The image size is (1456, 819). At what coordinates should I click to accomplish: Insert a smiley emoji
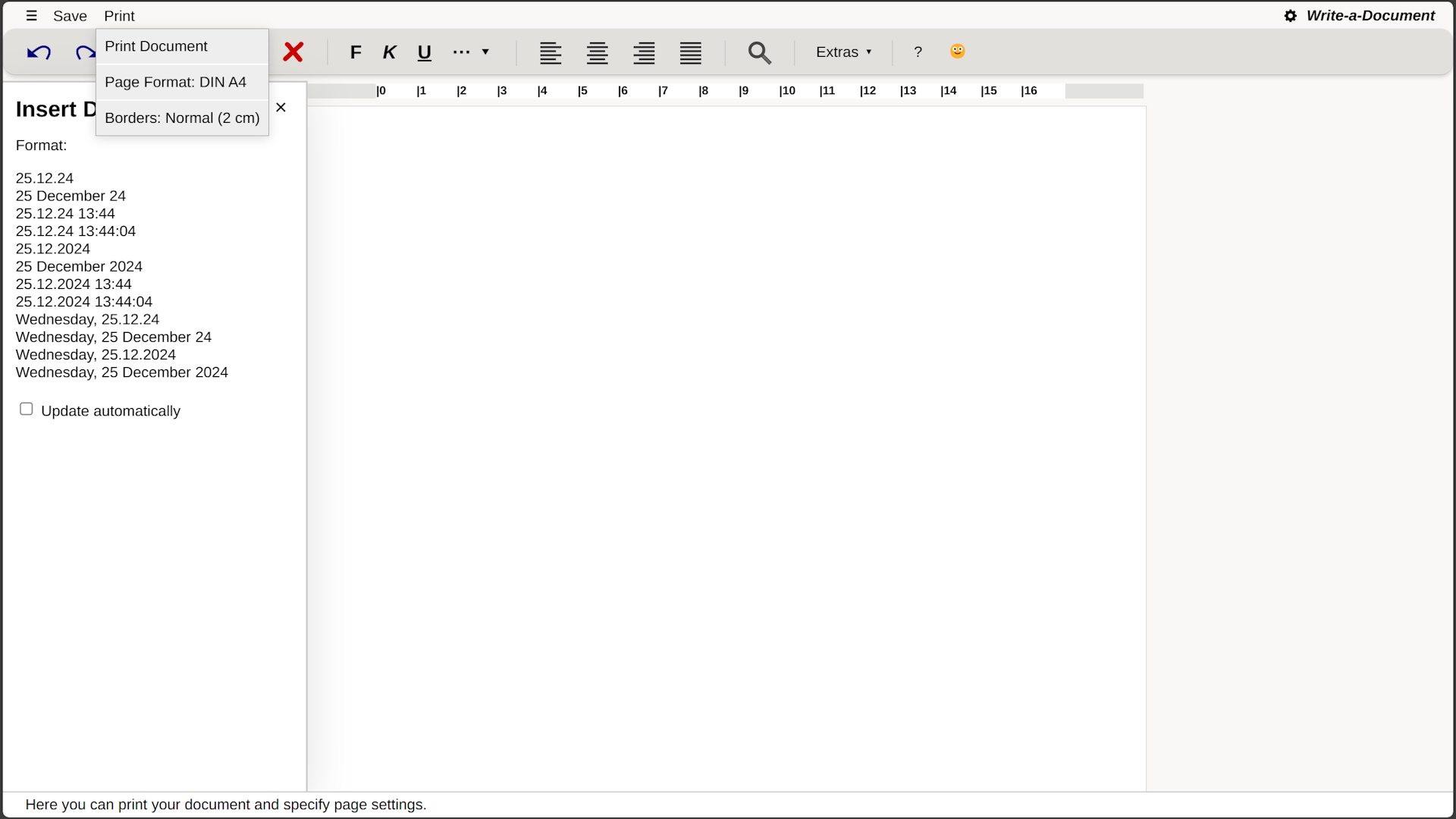click(x=957, y=51)
